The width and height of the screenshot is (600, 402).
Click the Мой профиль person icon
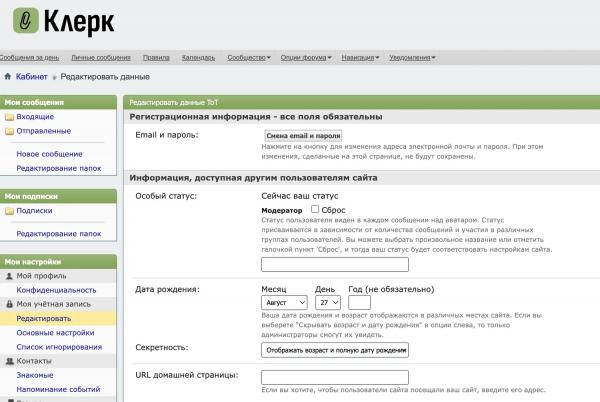point(10,276)
